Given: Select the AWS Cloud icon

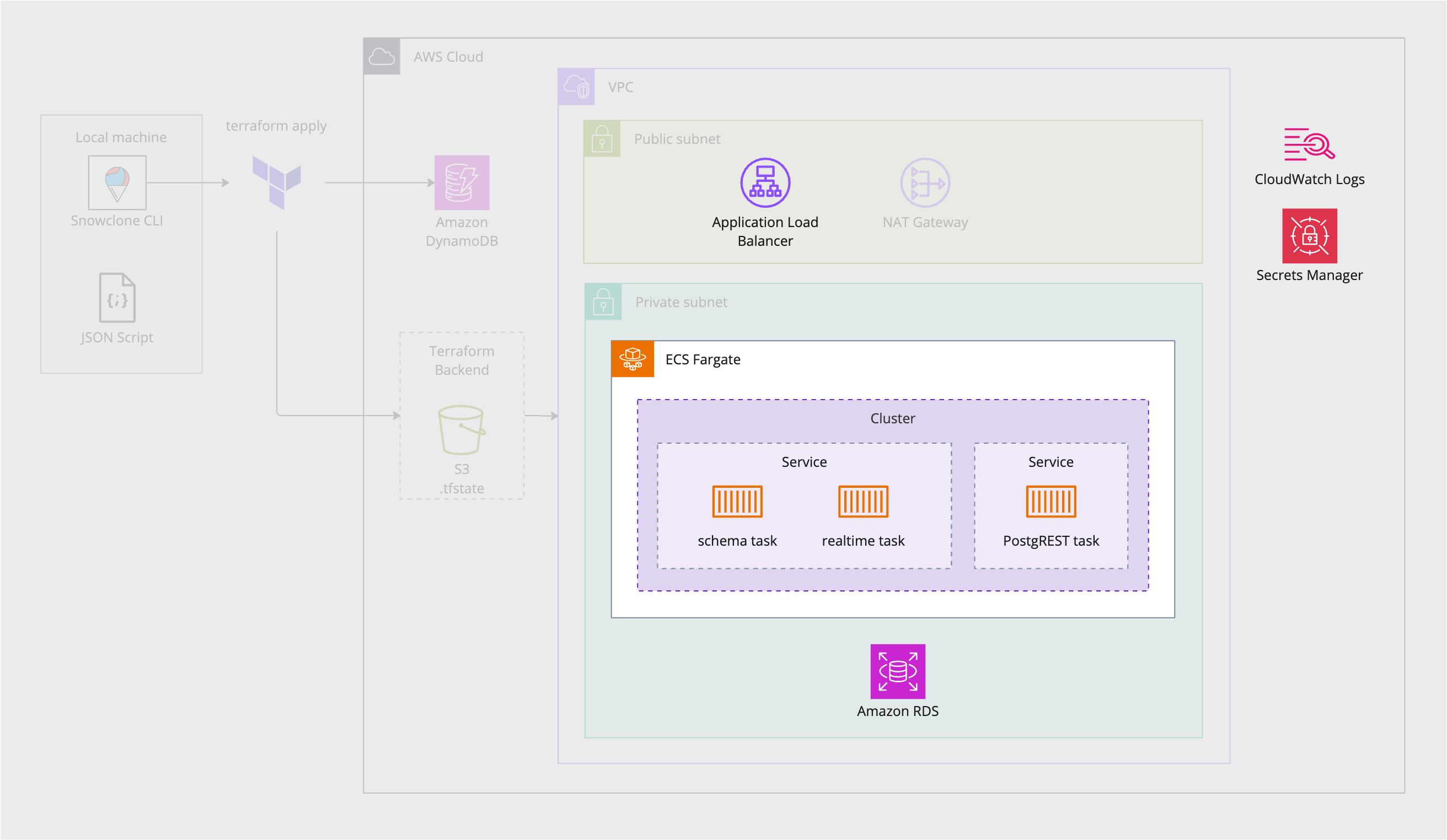Looking at the screenshot, I should [x=382, y=56].
